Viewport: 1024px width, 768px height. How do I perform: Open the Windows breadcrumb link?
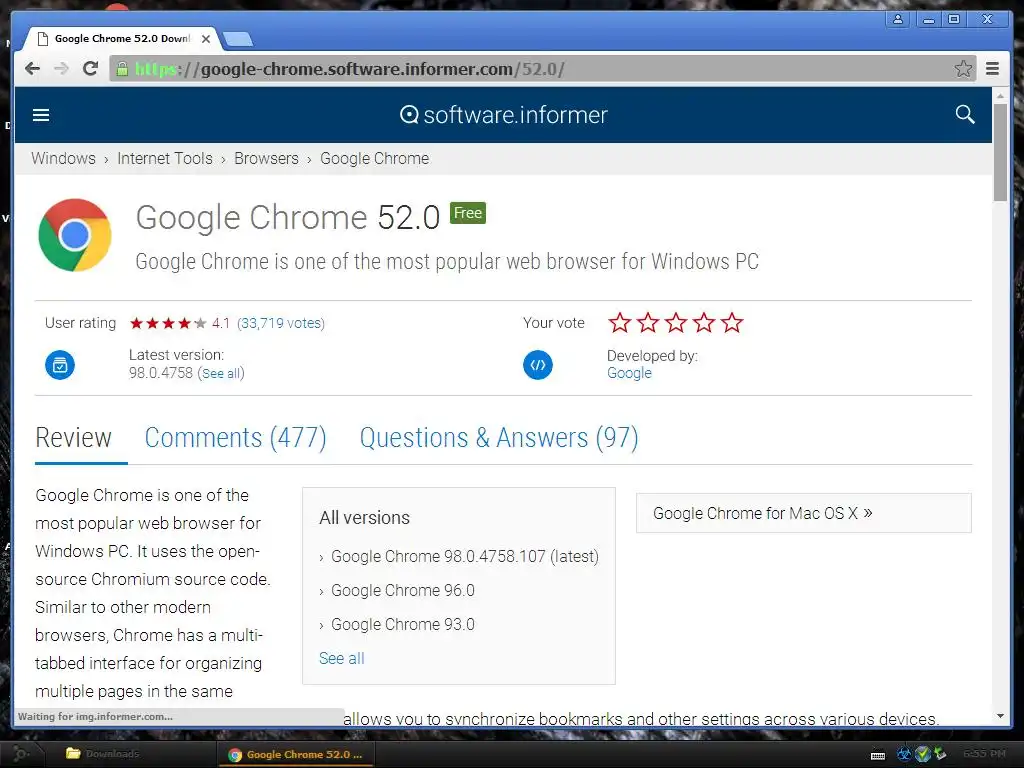click(x=63, y=159)
